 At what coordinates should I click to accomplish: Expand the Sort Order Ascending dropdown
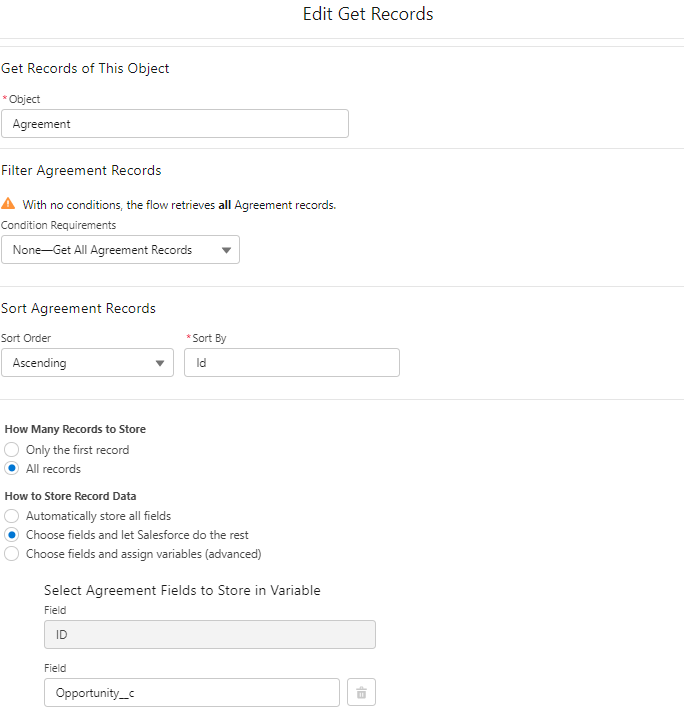pos(87,363)
